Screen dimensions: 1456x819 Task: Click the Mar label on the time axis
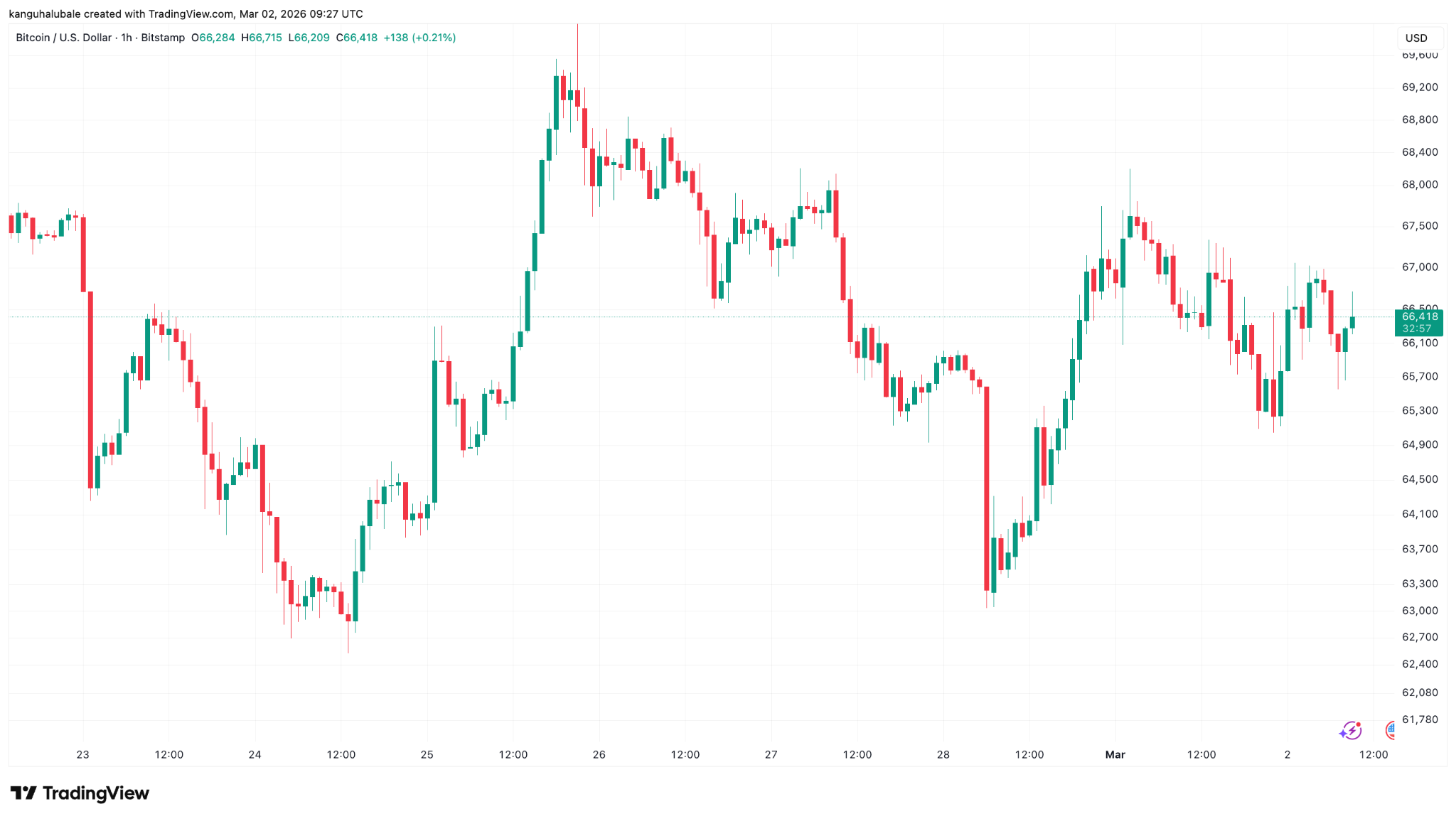(1115, 754)
